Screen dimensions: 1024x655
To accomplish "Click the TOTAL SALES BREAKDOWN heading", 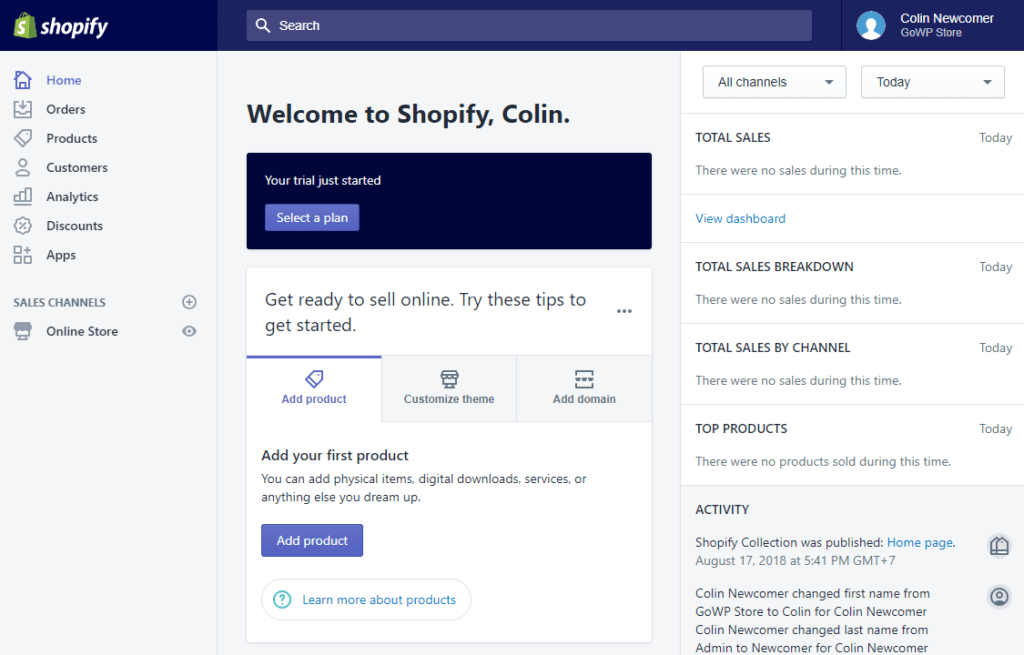I will [775, 266].
